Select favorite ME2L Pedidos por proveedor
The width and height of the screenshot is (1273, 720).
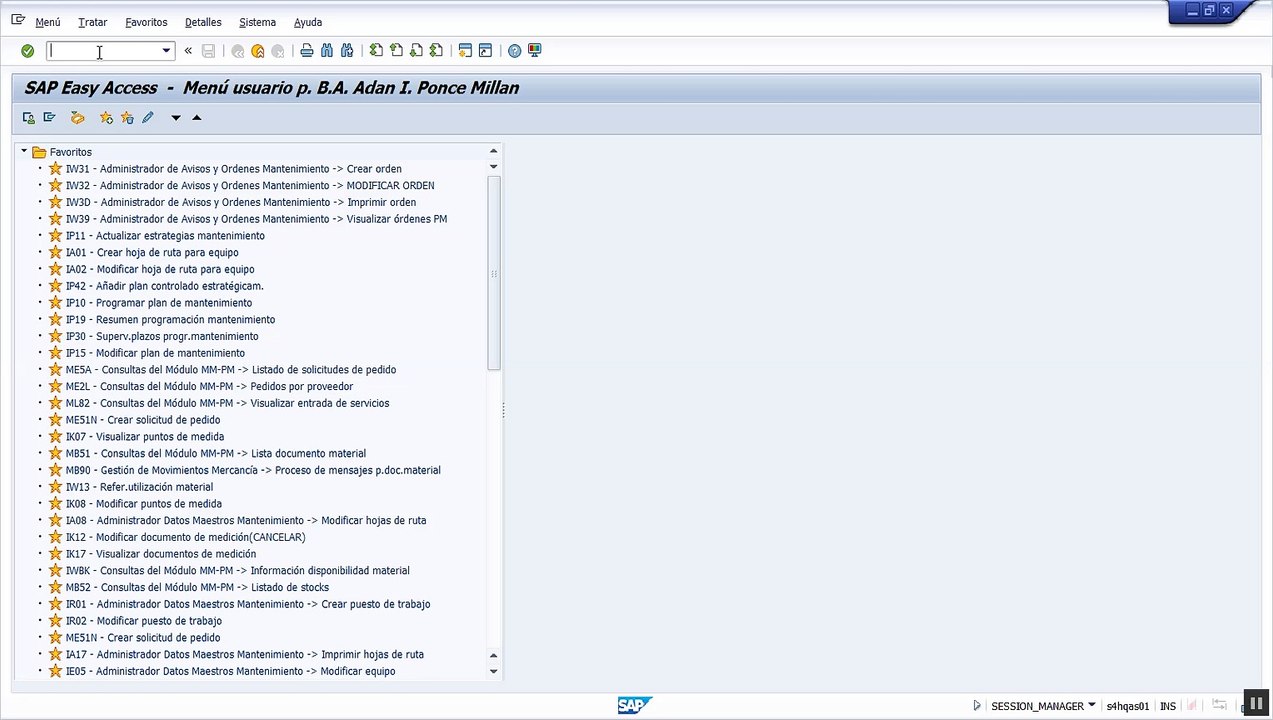click(x=209, y=387)
